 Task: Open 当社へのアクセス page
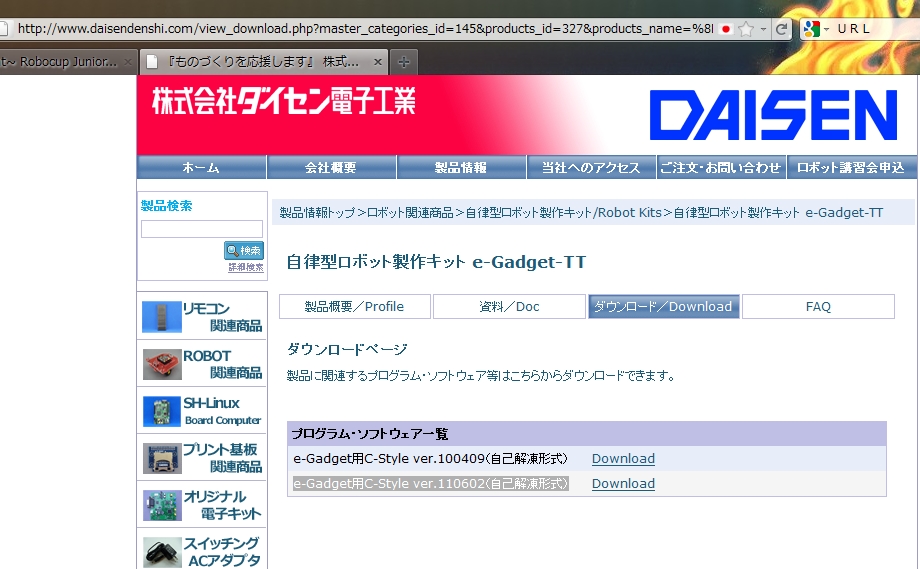click(591, 167)
